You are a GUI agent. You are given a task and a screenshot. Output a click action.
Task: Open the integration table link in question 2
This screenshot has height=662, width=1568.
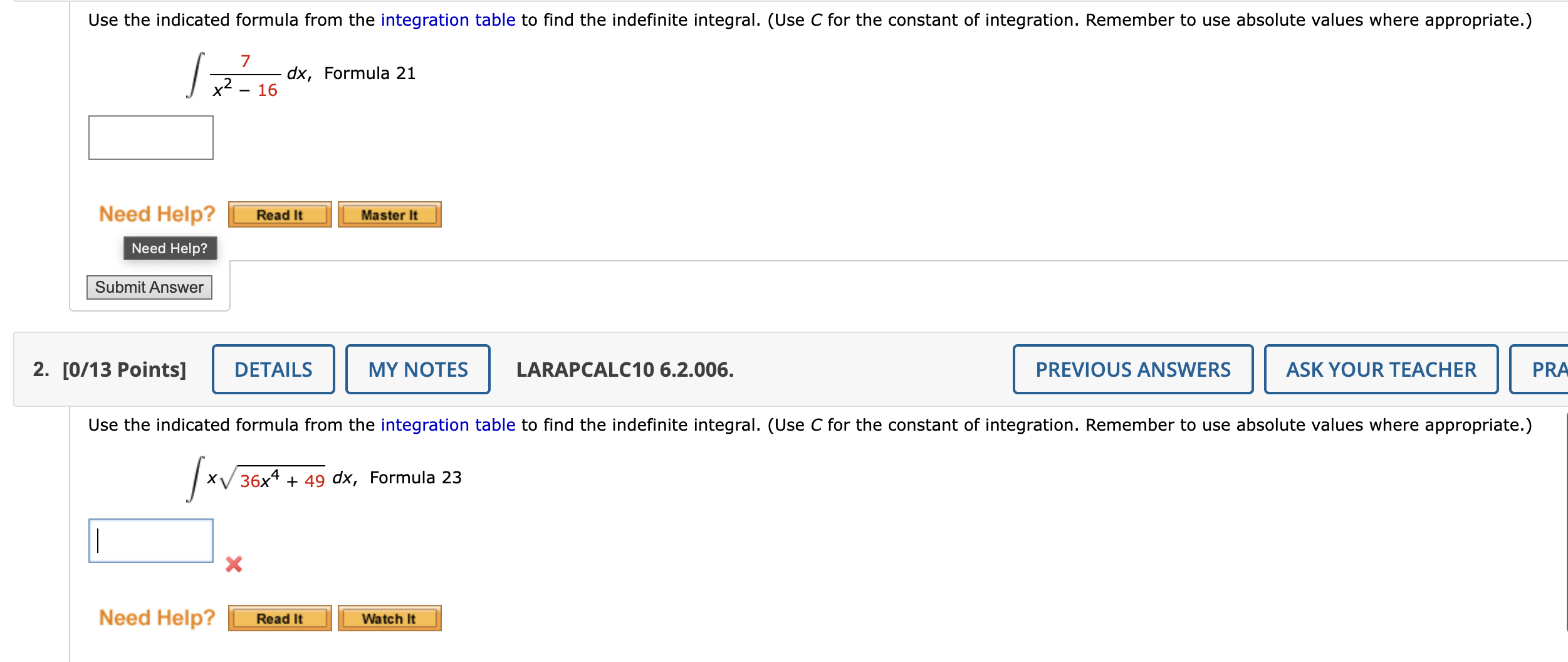pyautogui.click(x=446, y=424)
